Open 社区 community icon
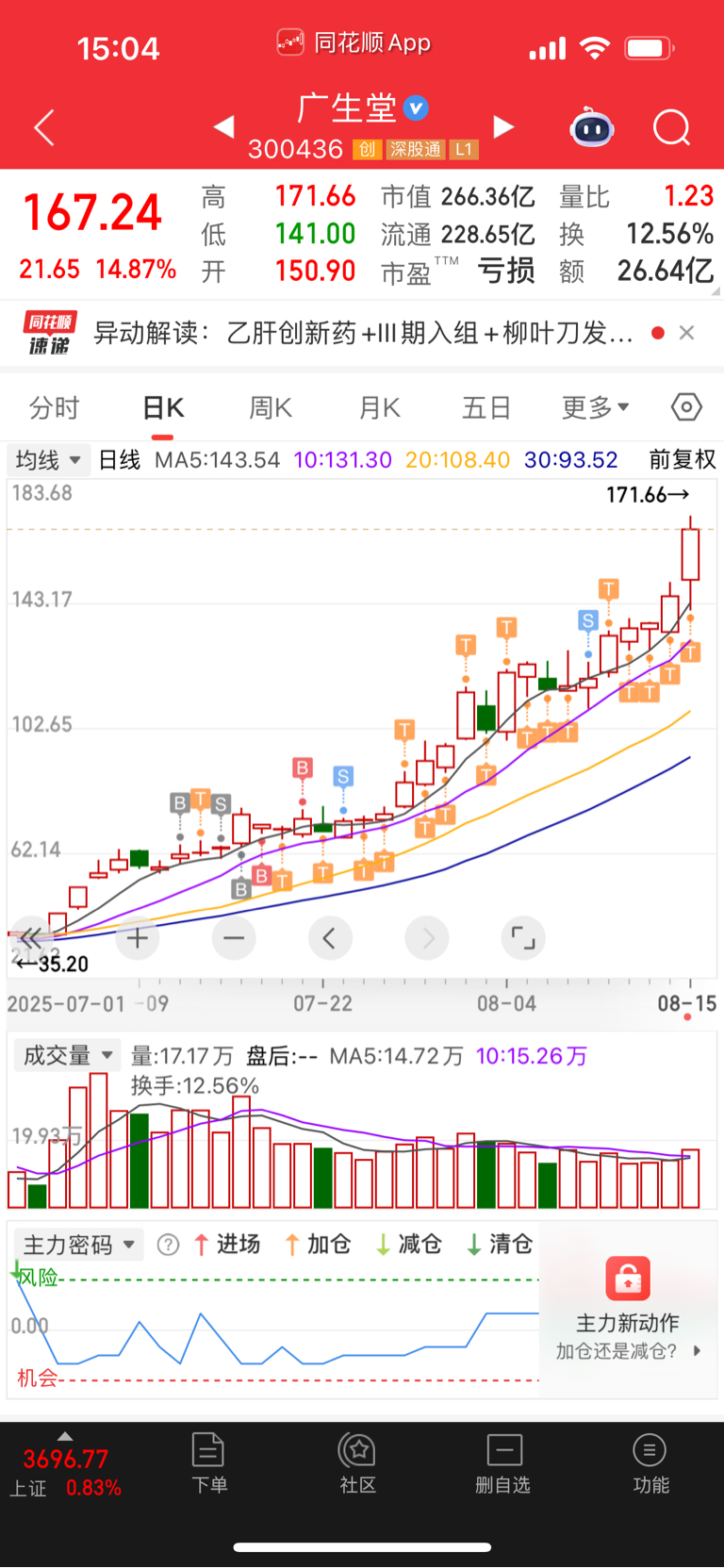Screen dimensions: 724x1568 [358, 1463]
